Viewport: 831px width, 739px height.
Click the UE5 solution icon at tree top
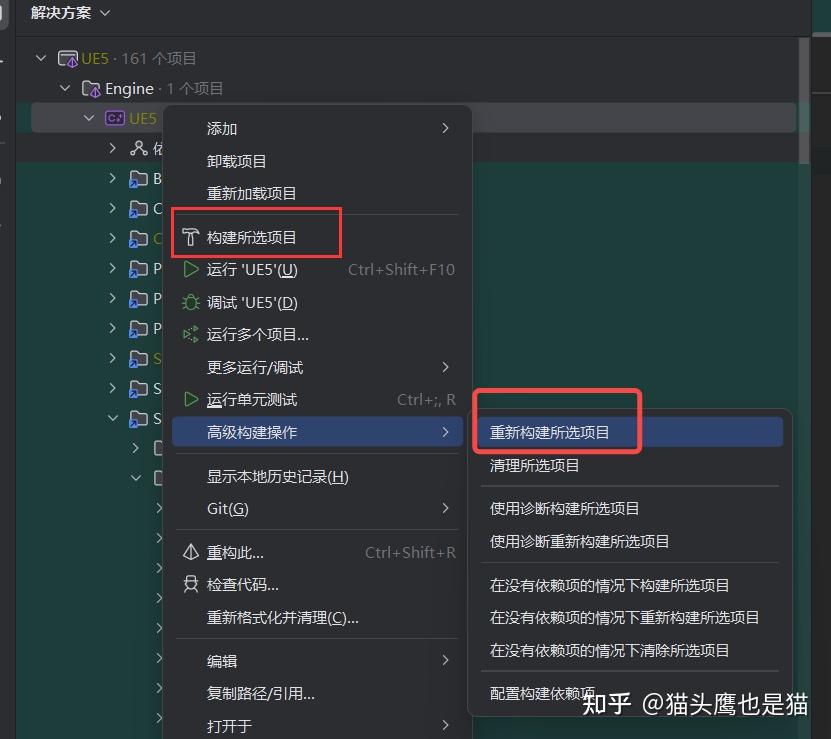pos(67,57)
